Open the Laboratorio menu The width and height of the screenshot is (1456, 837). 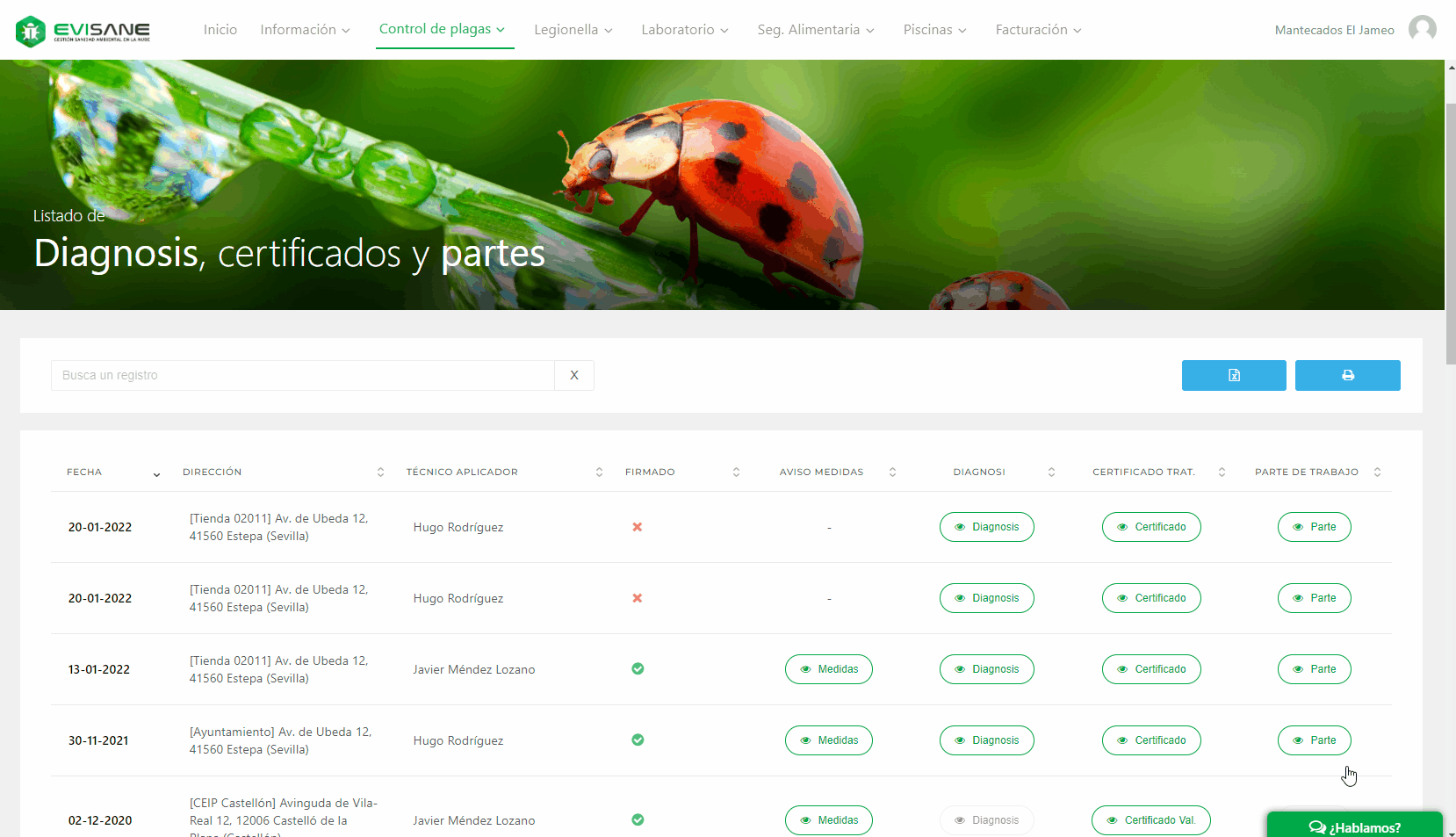pyautogui.click(x=685, y=30)
